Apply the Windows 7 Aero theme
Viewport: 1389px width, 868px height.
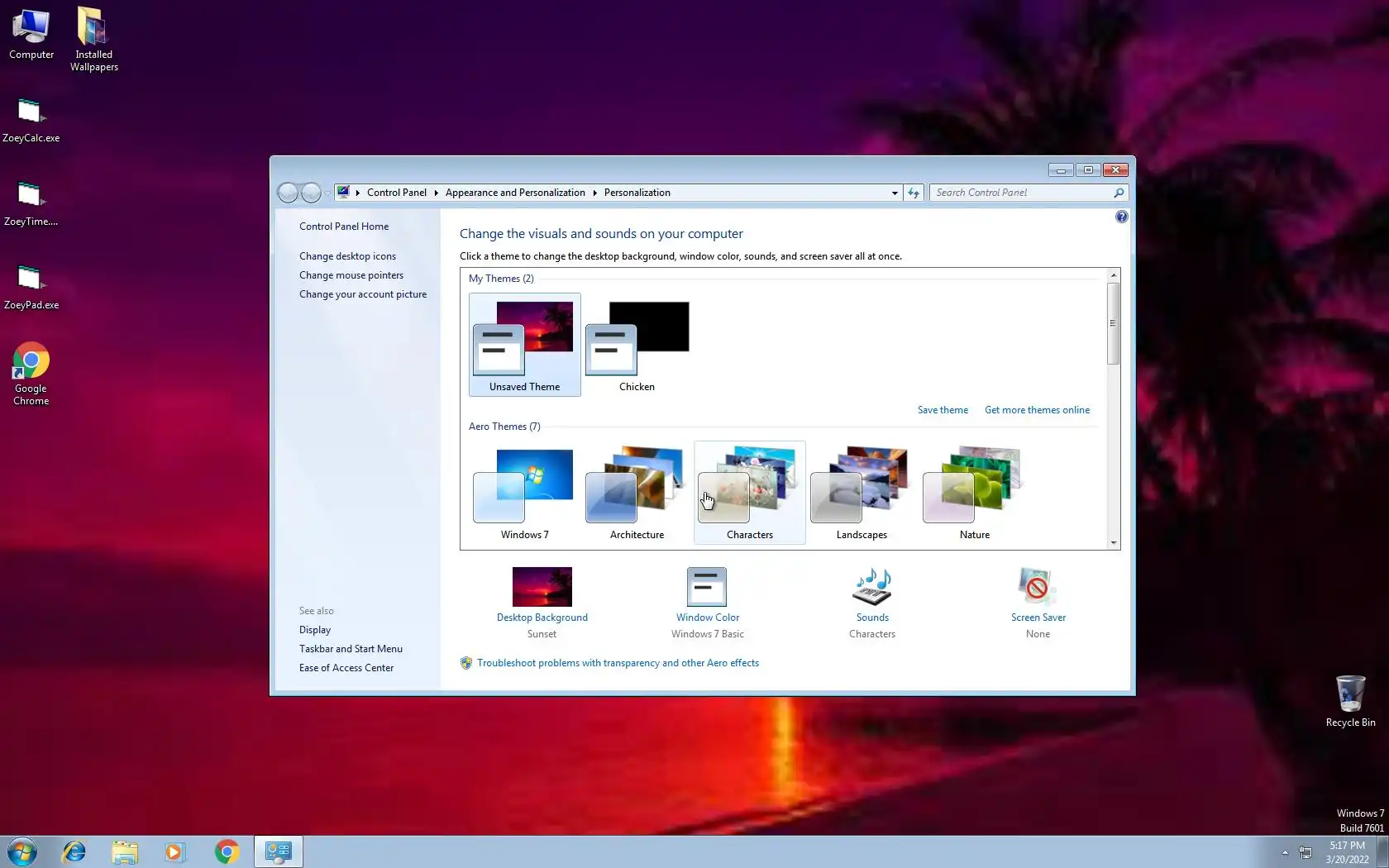[525, 493]
